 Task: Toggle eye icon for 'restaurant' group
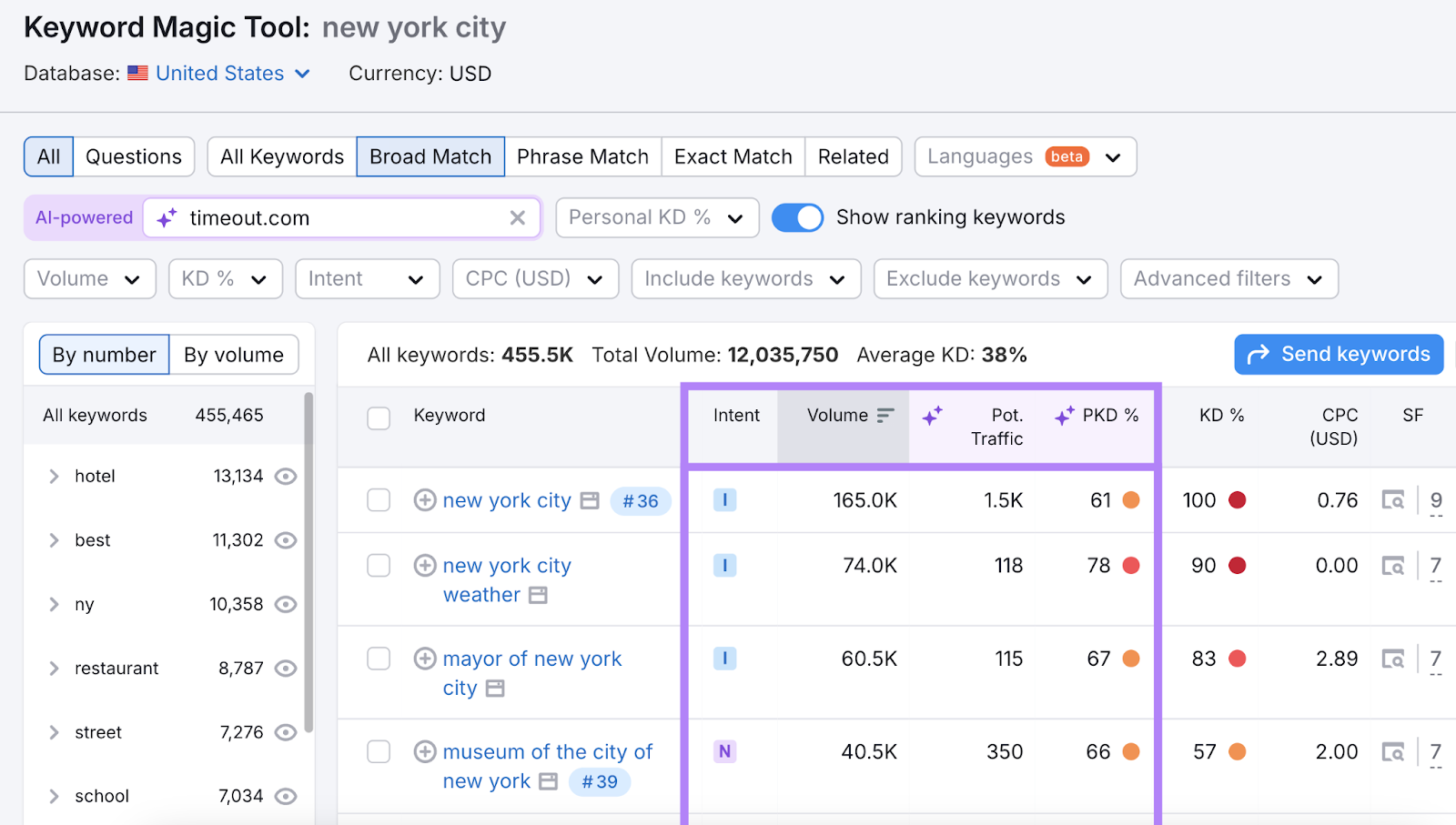(x=286, y=669)
